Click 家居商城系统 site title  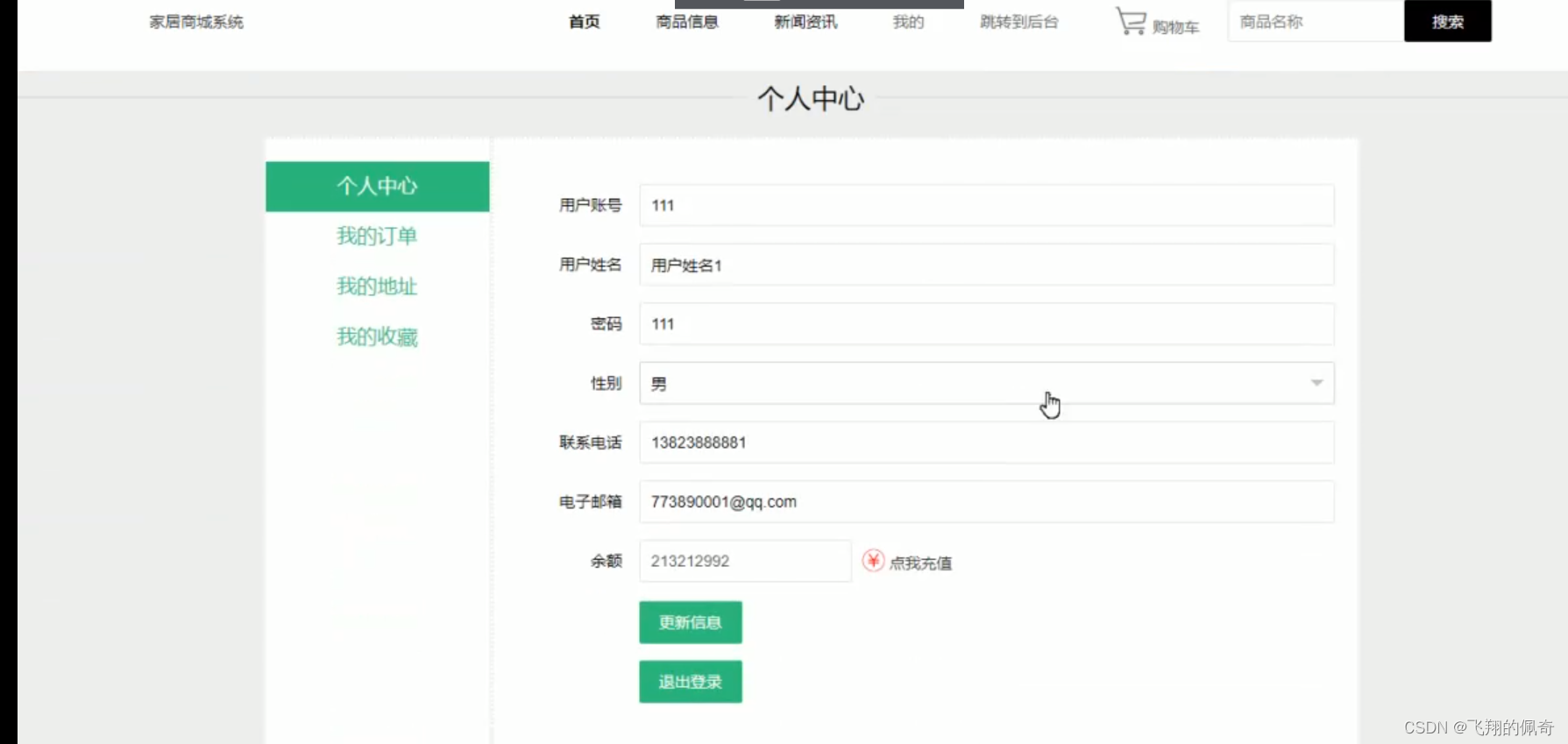[x=196, y=22]
